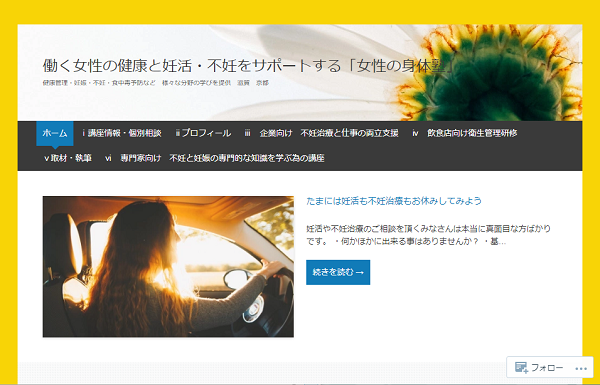Open the three-dots more options menu

pos(581,369)
